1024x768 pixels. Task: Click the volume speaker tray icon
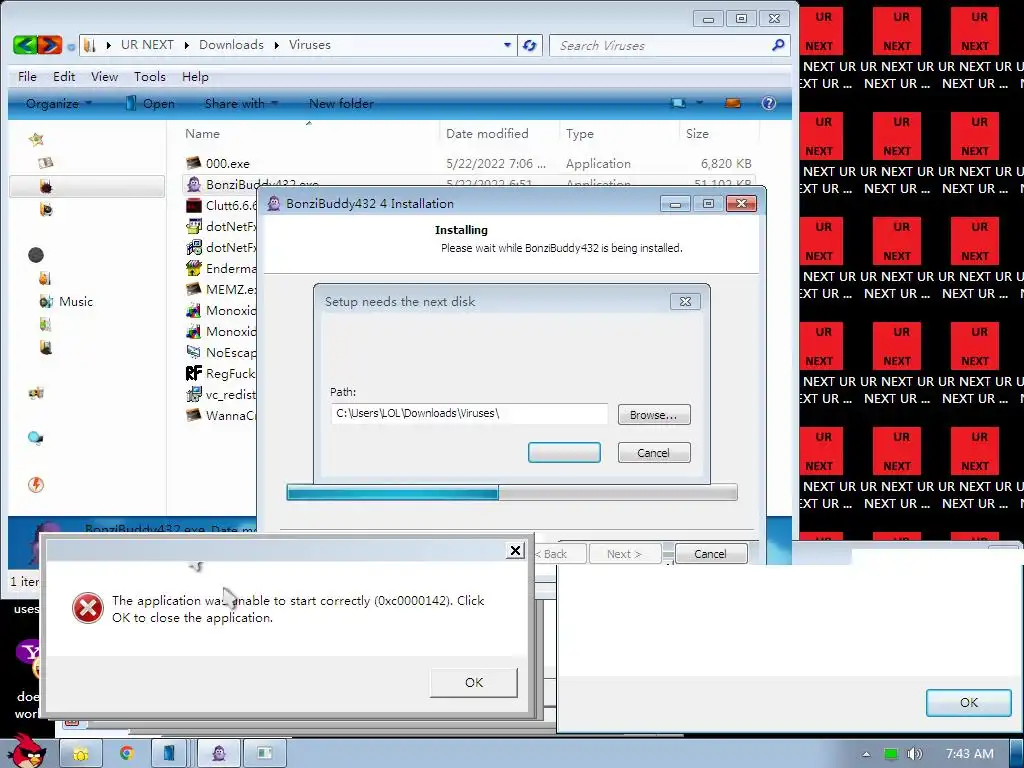915,754
